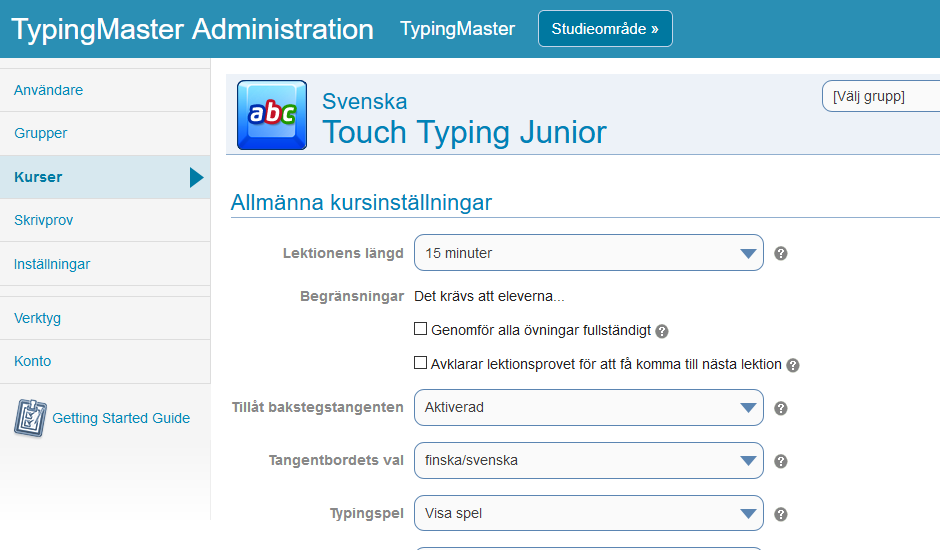Viewport: 940px width, 550px height.
Task: Open the Tangentbordets val finska/svenska dropdown
Action: (589, 460)
